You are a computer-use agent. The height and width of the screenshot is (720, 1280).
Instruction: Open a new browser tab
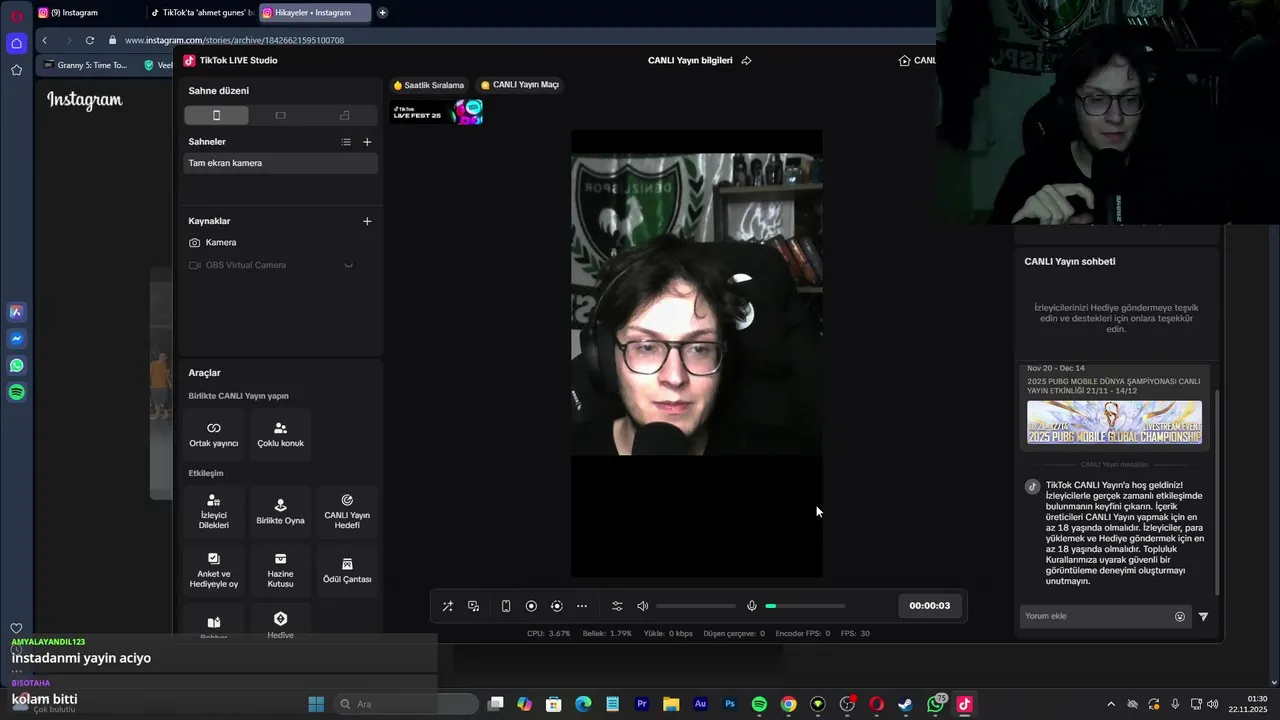point(382,13)
